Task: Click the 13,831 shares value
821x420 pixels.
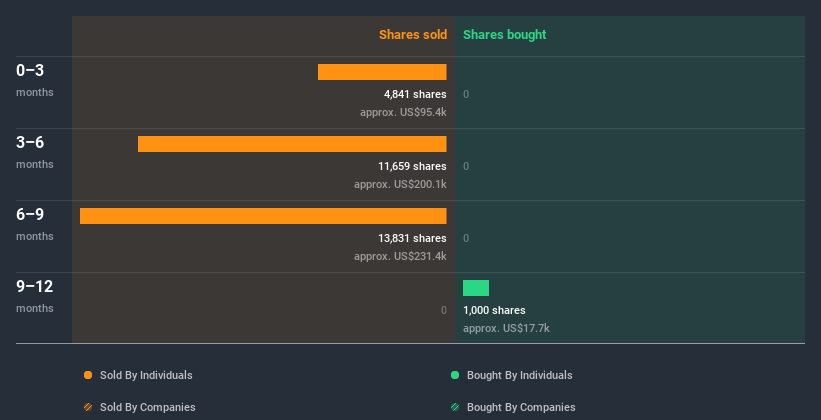Action: (413, 238)
